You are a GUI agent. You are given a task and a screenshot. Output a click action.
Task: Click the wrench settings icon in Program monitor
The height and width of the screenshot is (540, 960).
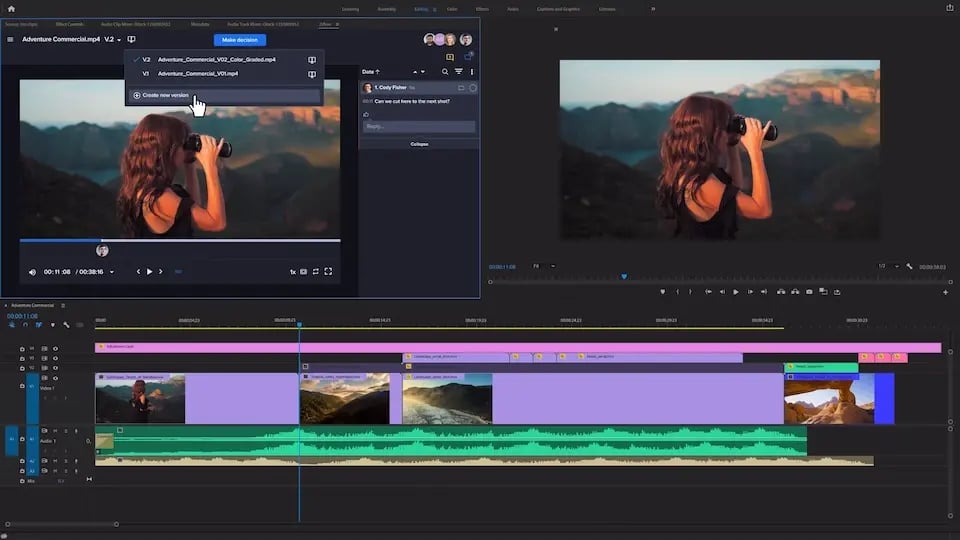[909, 267]
